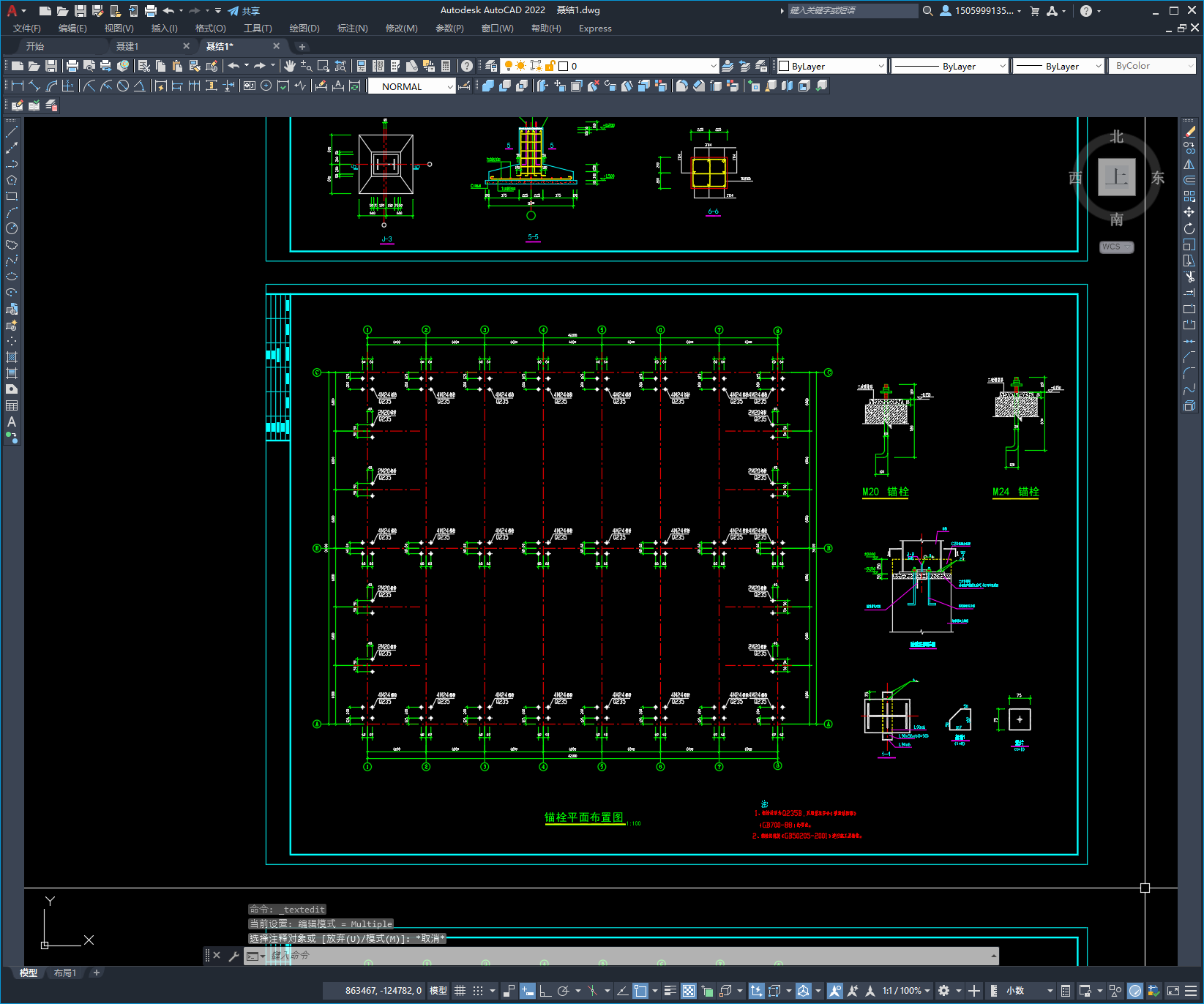Close the 疑建1 drawing tab
This screenshot has width=1204, height=1004.
186,46
